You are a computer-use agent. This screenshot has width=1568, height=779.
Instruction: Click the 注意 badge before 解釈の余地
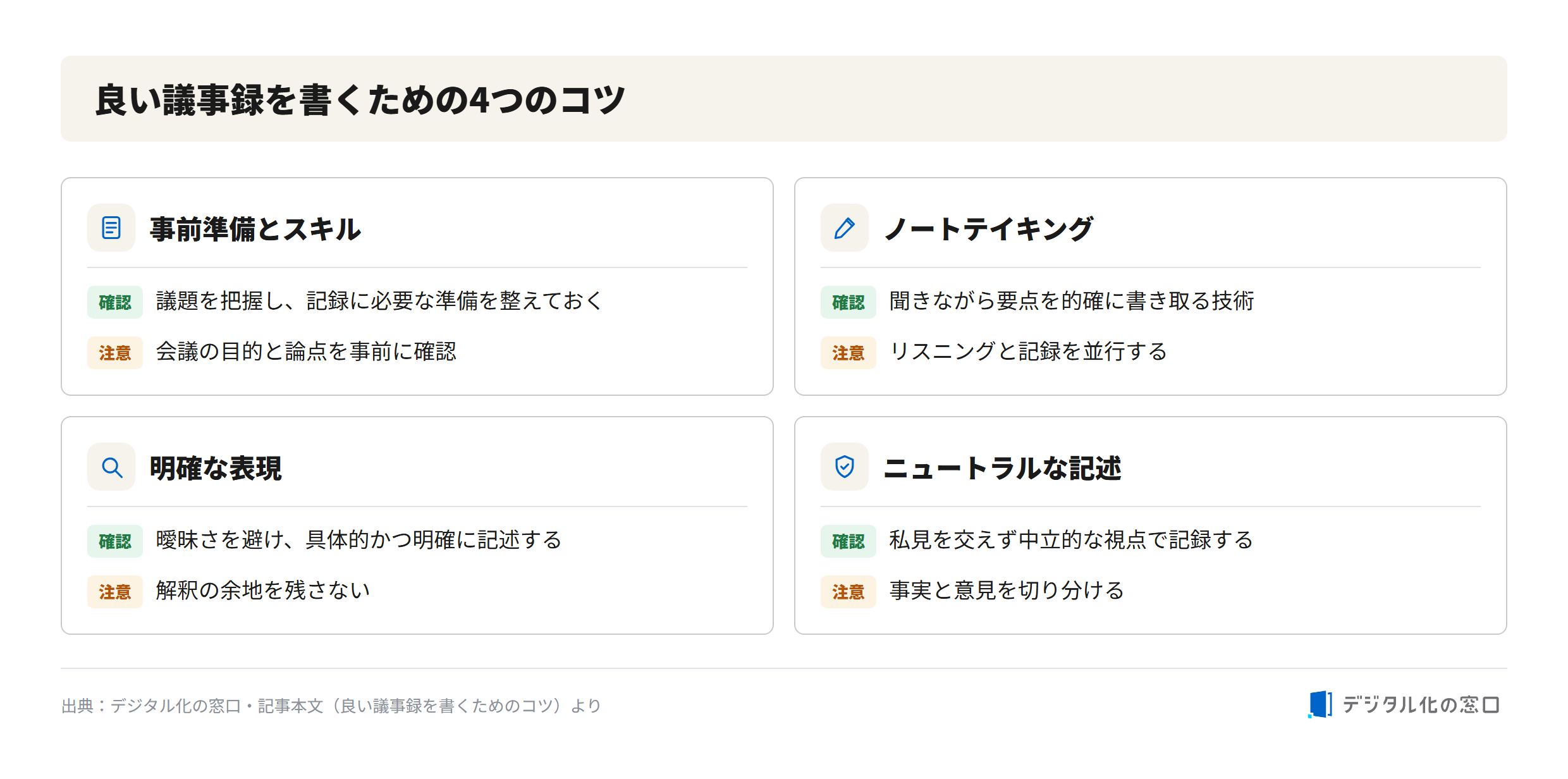[115, 592]
